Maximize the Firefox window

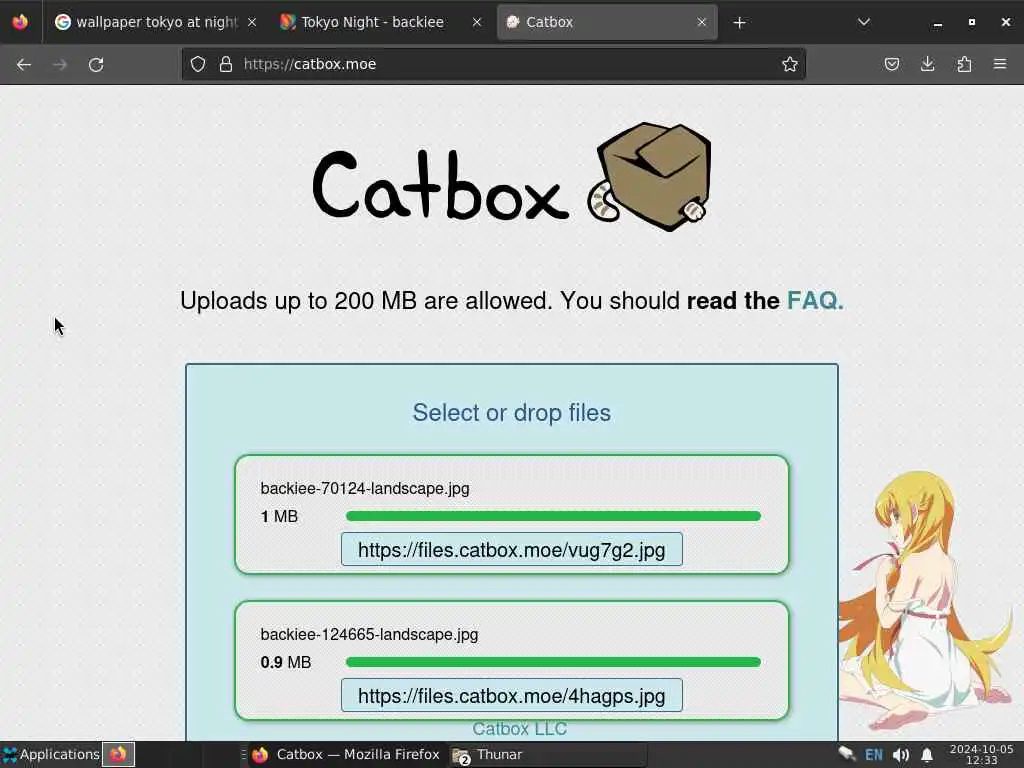point(972,22)
